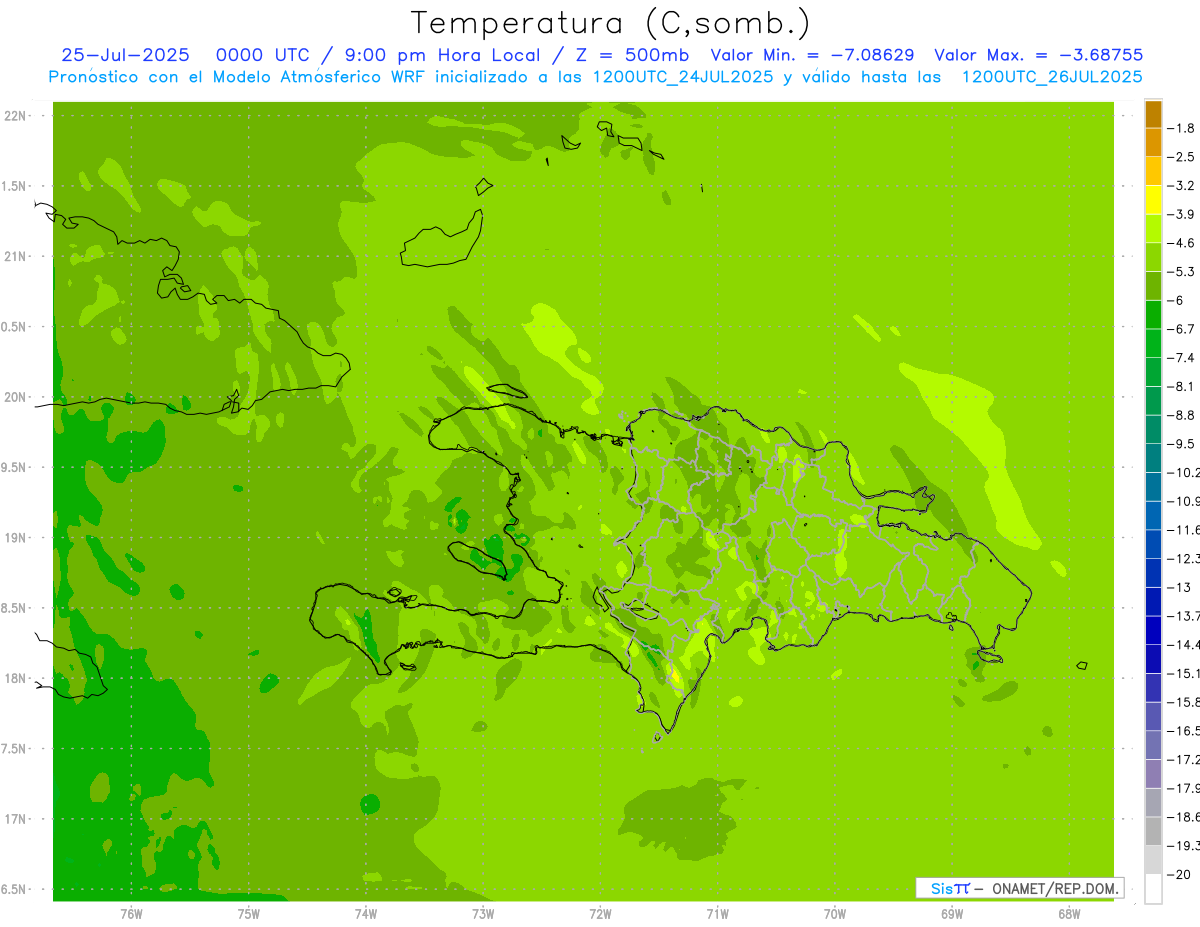
Task: Select the date text '25-Jul-2025'
Action: (x=126, y=55)
